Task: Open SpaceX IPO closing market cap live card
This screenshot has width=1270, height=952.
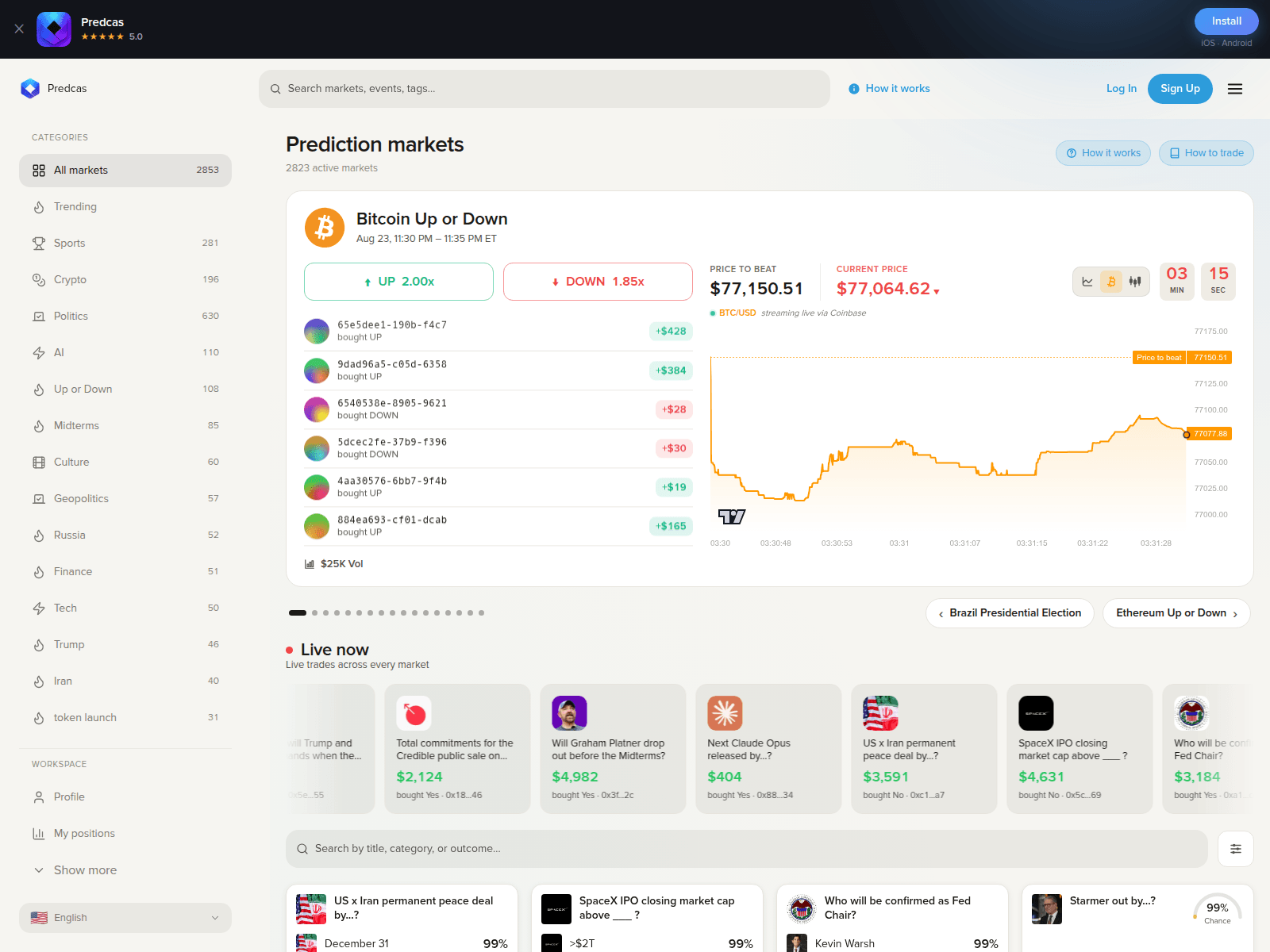Action: pos(1079,749)
